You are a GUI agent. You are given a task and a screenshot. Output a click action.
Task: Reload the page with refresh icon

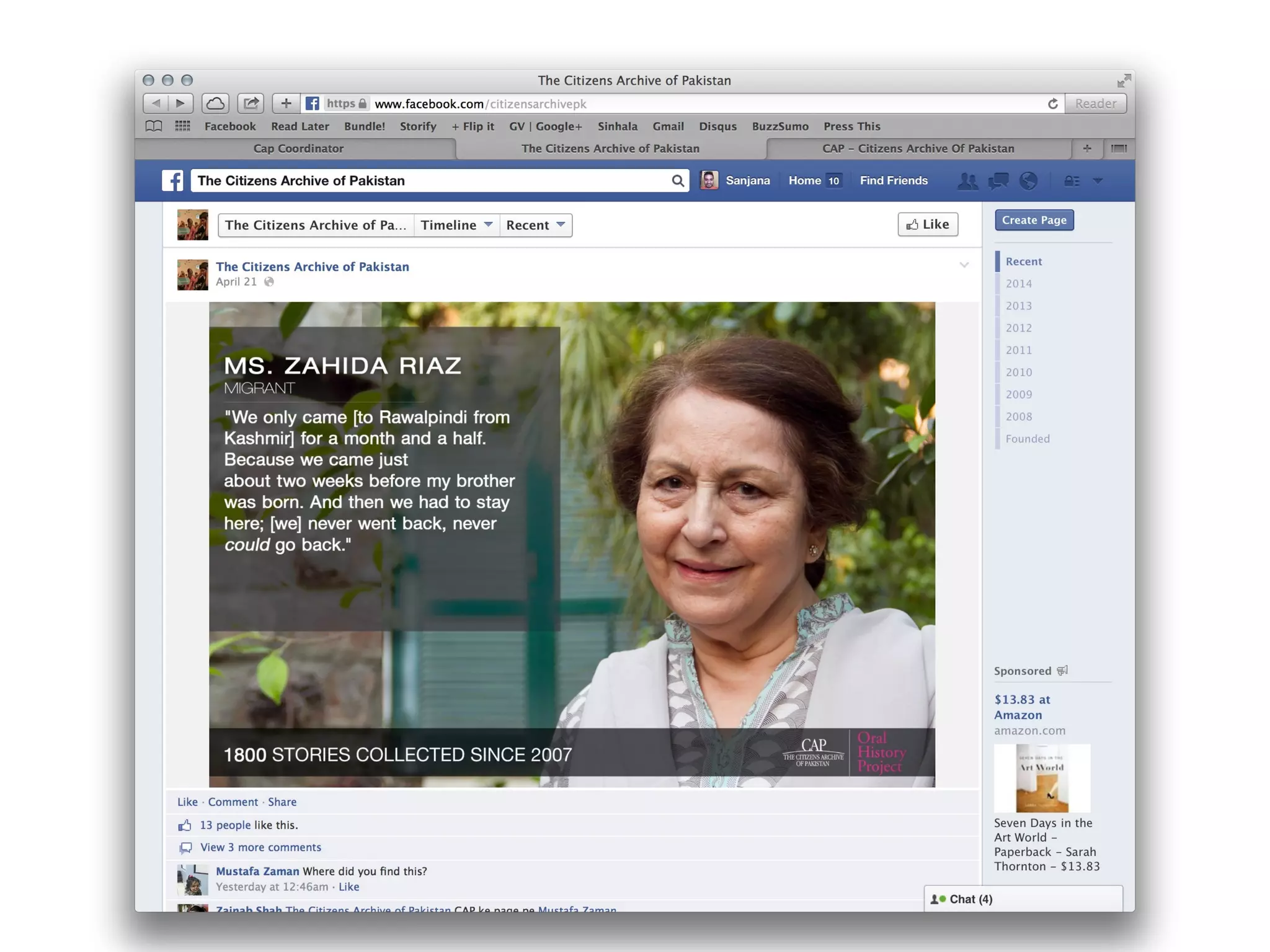(x=1052, y=104)
